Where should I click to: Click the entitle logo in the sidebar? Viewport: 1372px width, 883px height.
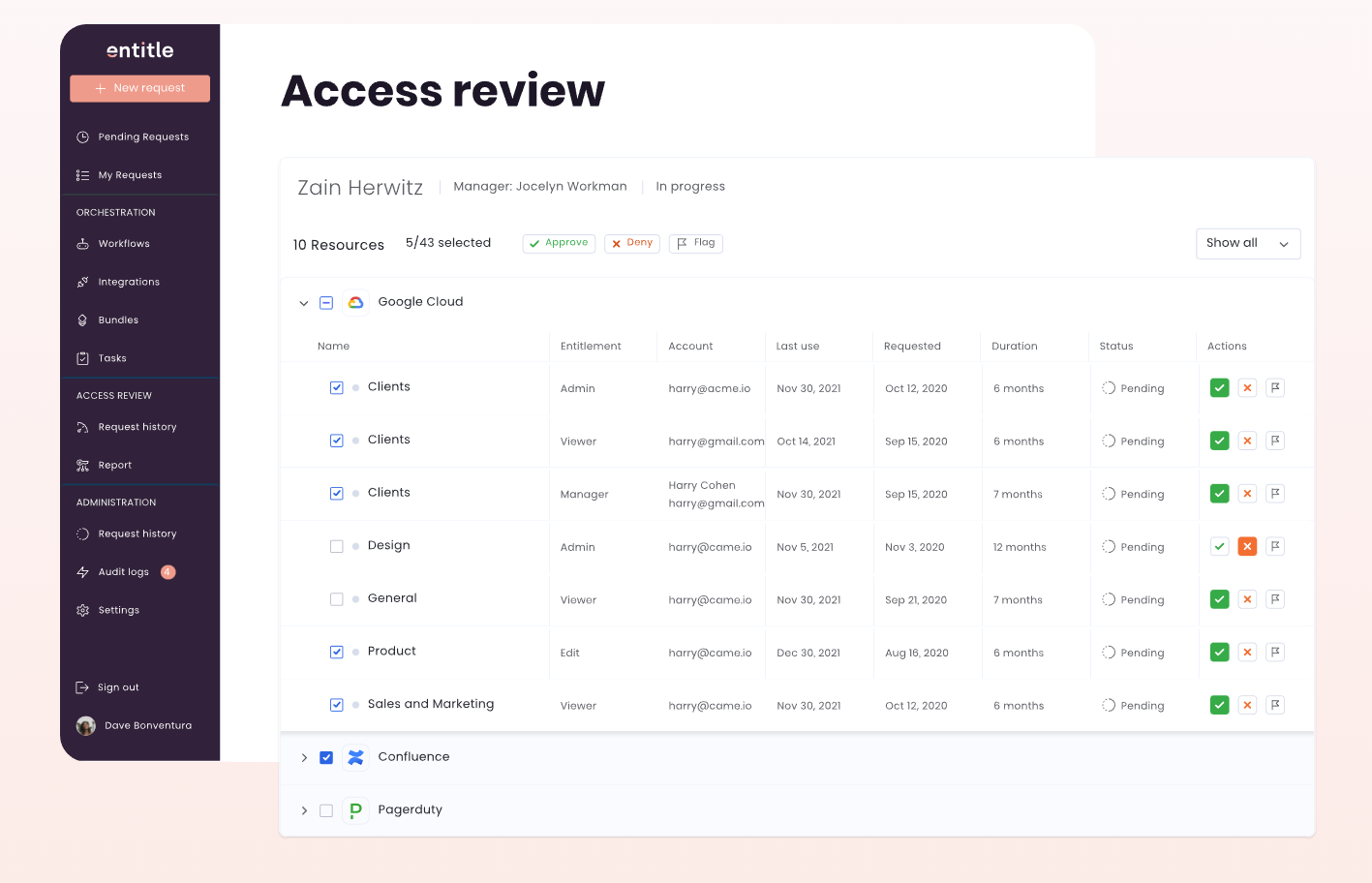(140, 50)
